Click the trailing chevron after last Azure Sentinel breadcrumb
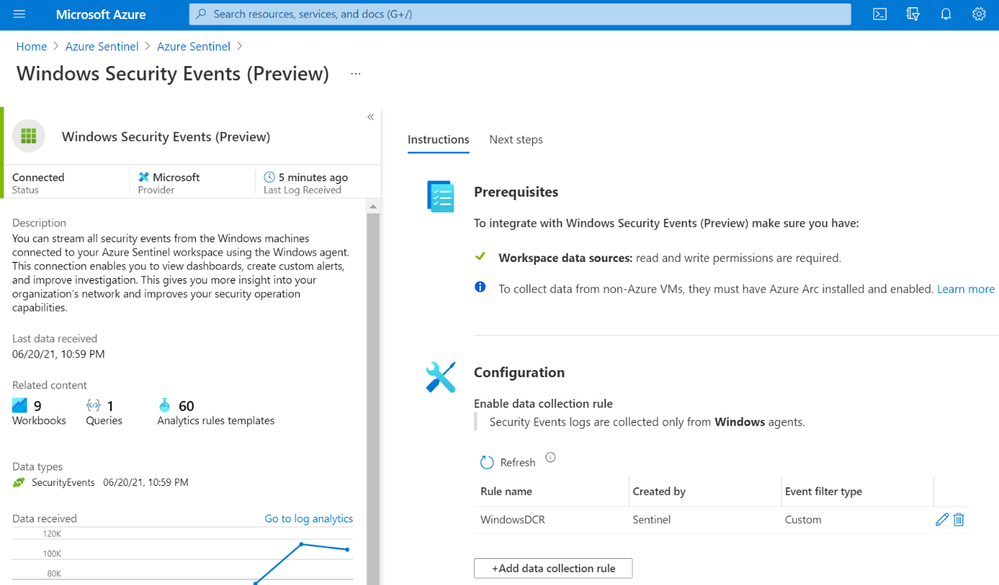 tap(240, 47)
